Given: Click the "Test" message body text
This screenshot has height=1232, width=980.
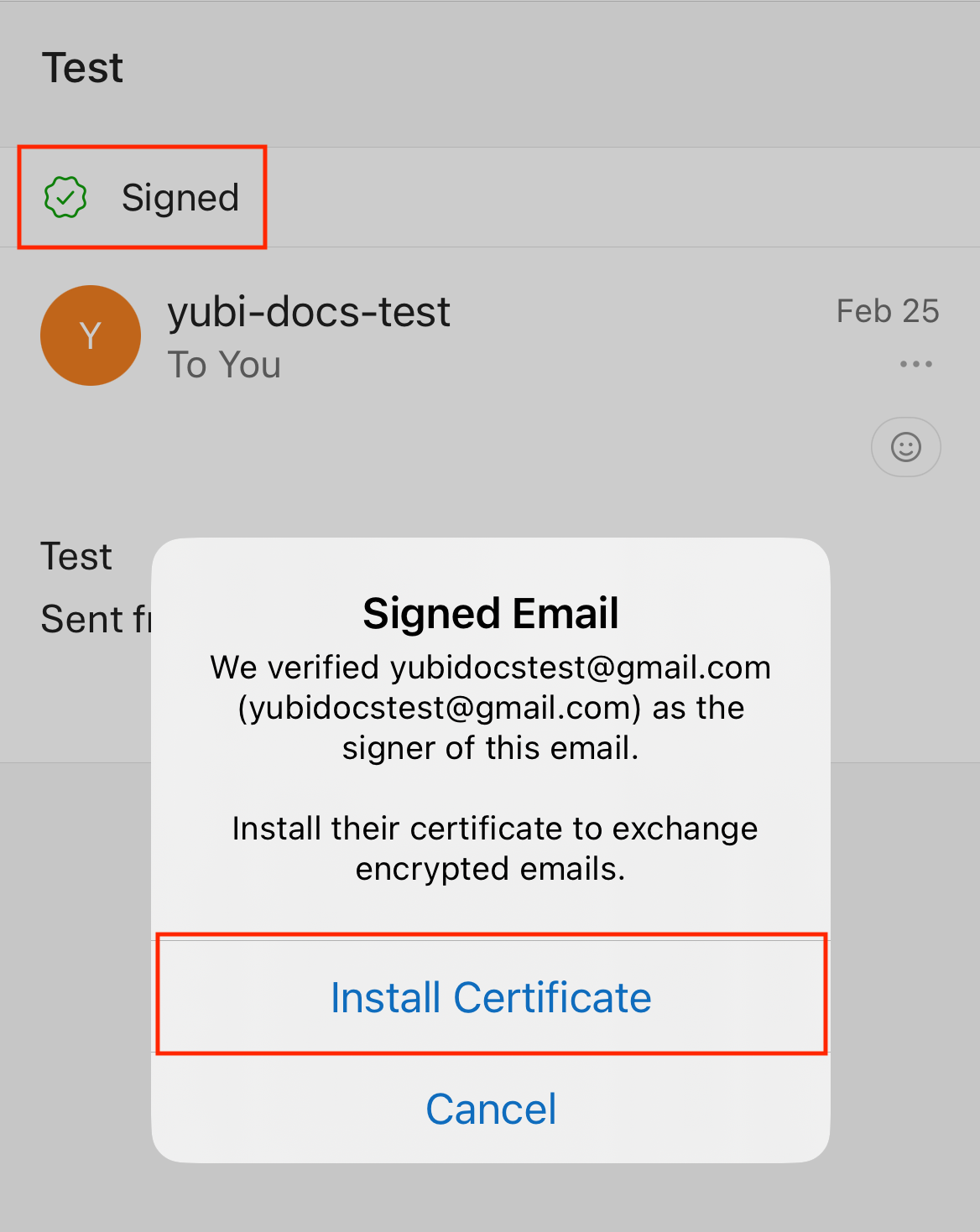Looking at the screenshot, I should (76, 556).
